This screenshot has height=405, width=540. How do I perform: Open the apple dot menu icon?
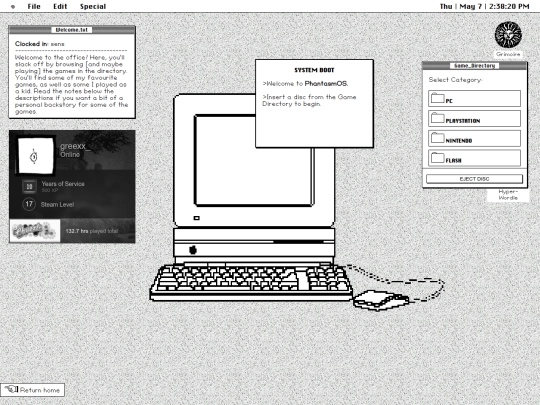pyautogui.click(x=13, y=7)
